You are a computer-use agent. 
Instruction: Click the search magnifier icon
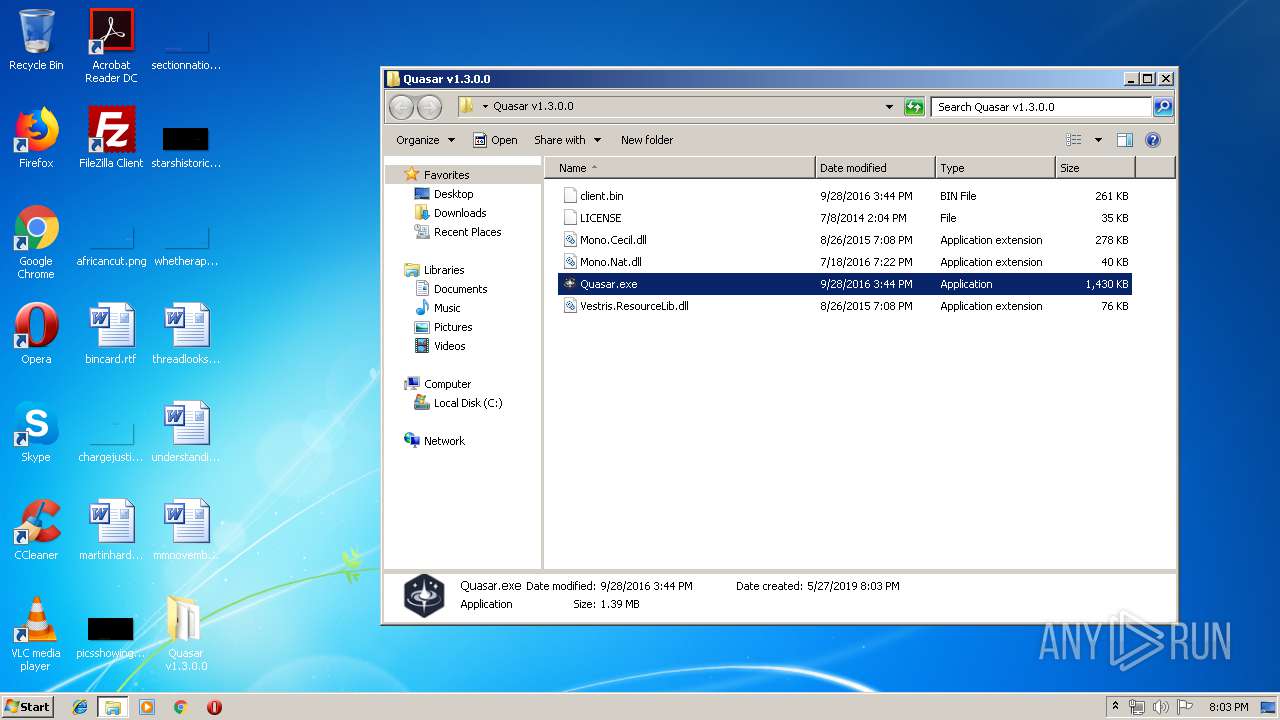pos(1162,107)
